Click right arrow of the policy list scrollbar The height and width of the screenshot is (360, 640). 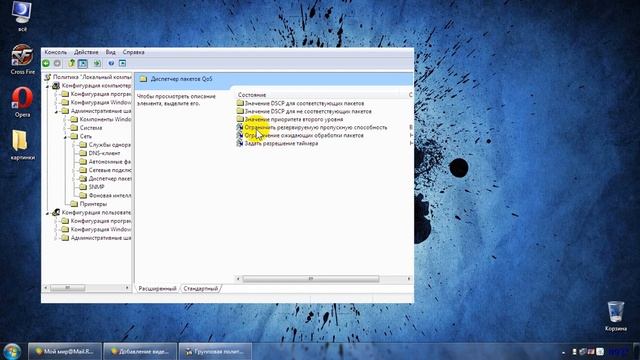pyautogui.click(x=409, y=279)
